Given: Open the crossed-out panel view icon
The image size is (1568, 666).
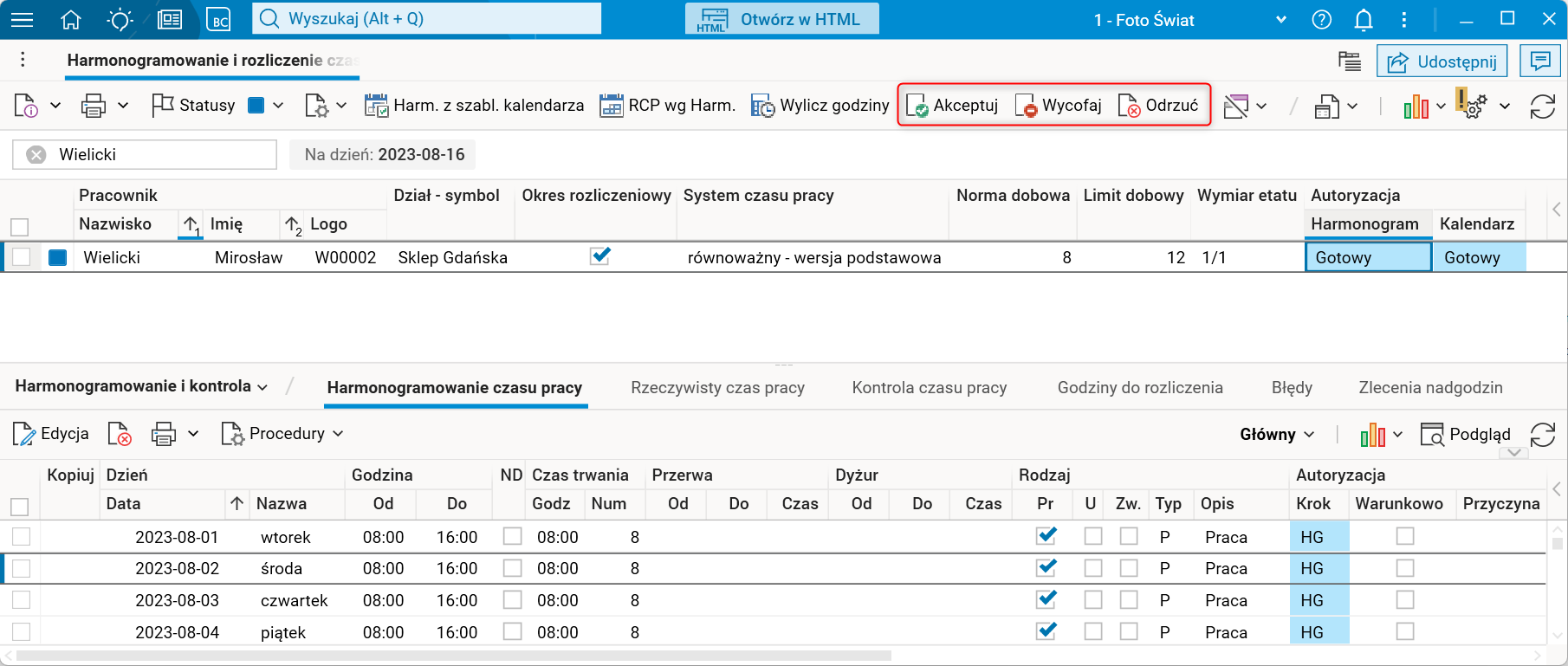Looking at the screenshot, I should tap(1236, 106).
